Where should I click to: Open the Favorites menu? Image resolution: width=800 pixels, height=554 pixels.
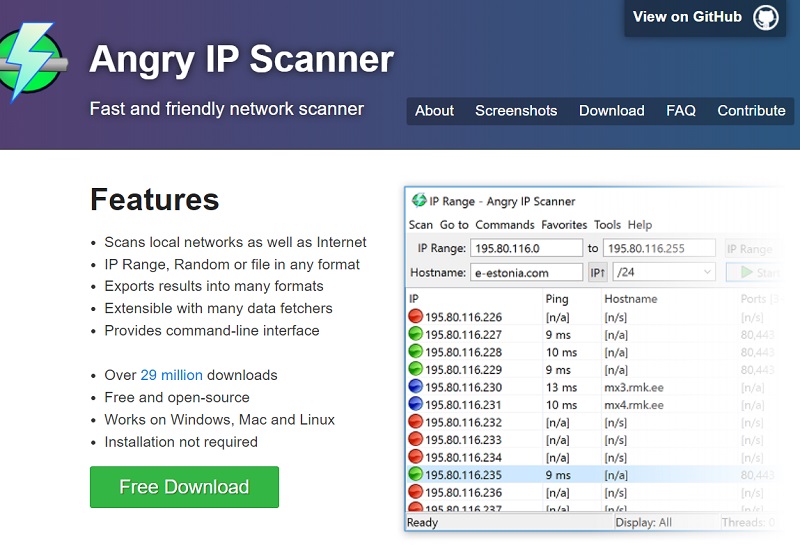pos(564,225)
